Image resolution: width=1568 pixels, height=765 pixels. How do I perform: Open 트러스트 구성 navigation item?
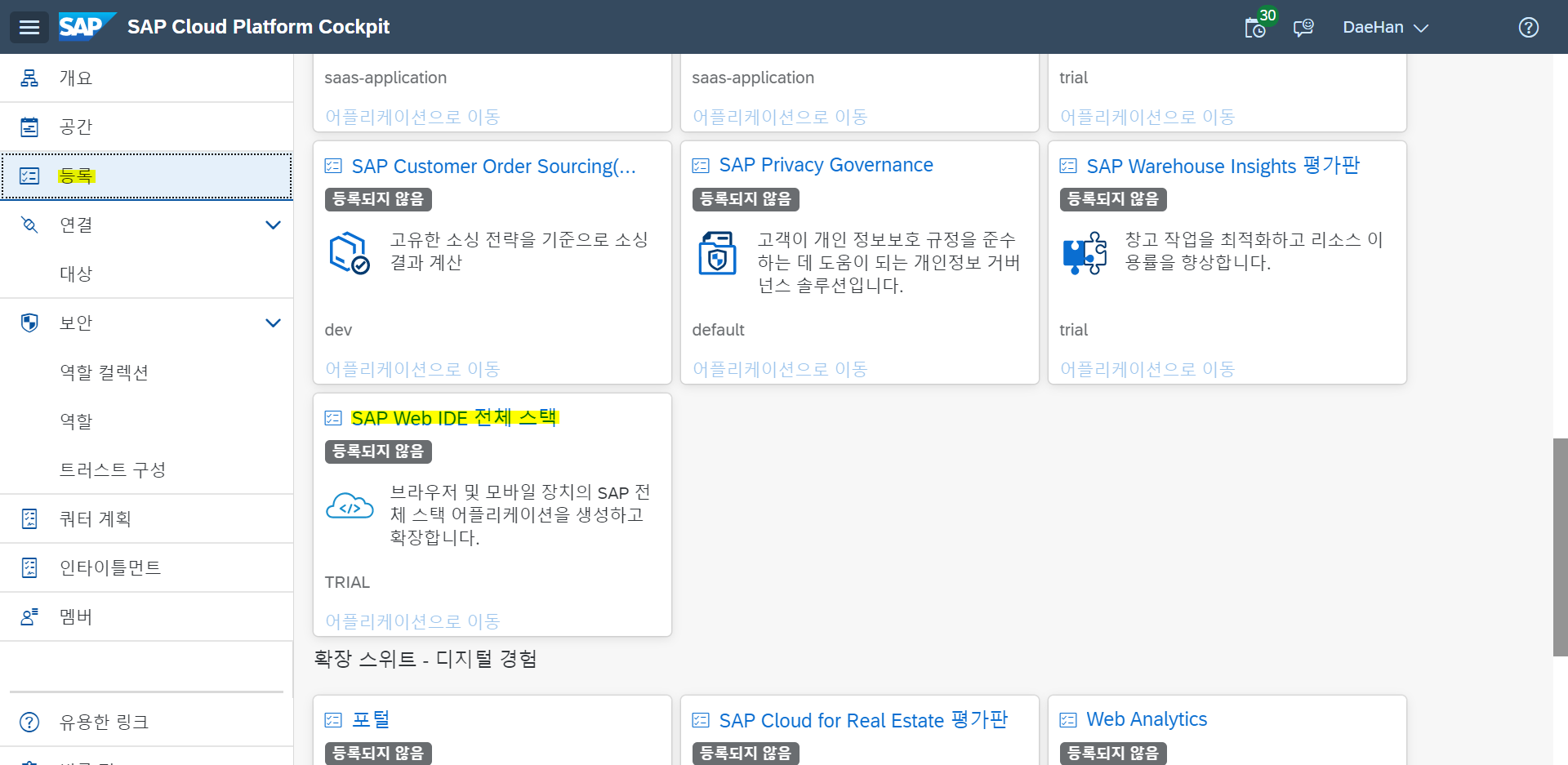tap(147, 469)
